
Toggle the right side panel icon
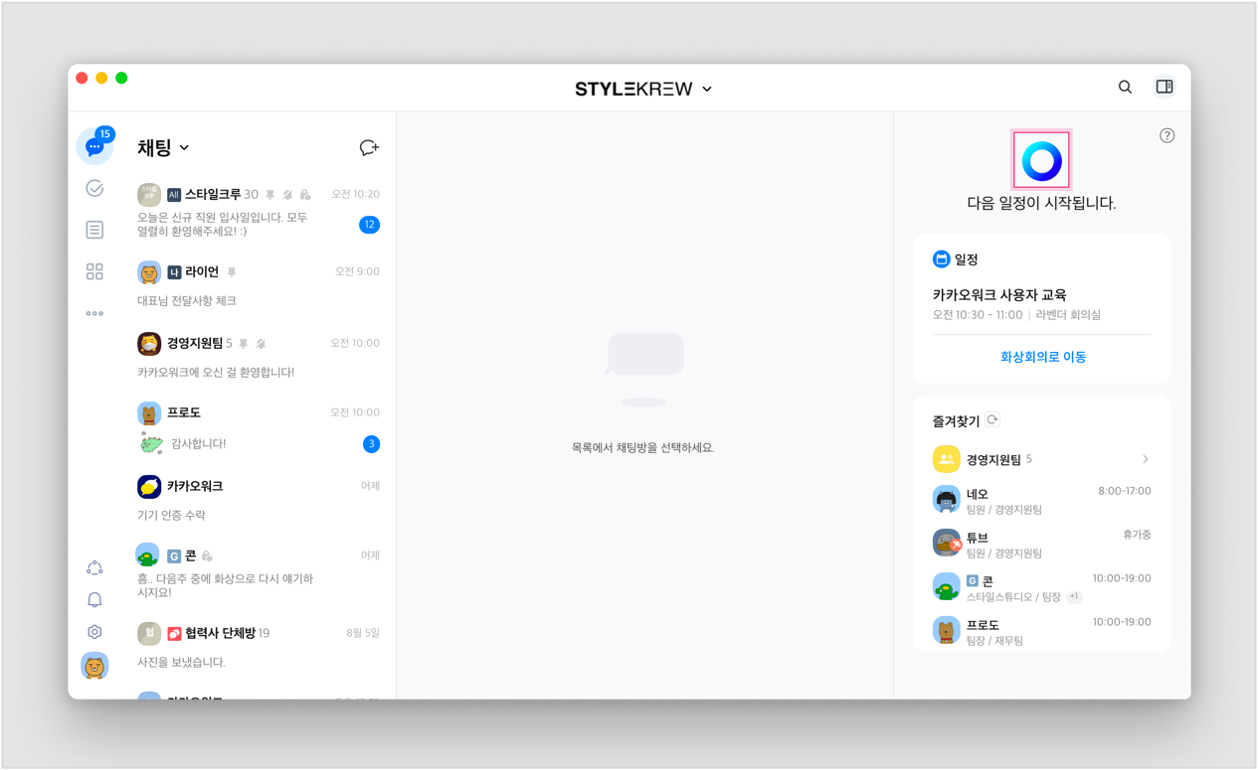tap(1164, 87)
